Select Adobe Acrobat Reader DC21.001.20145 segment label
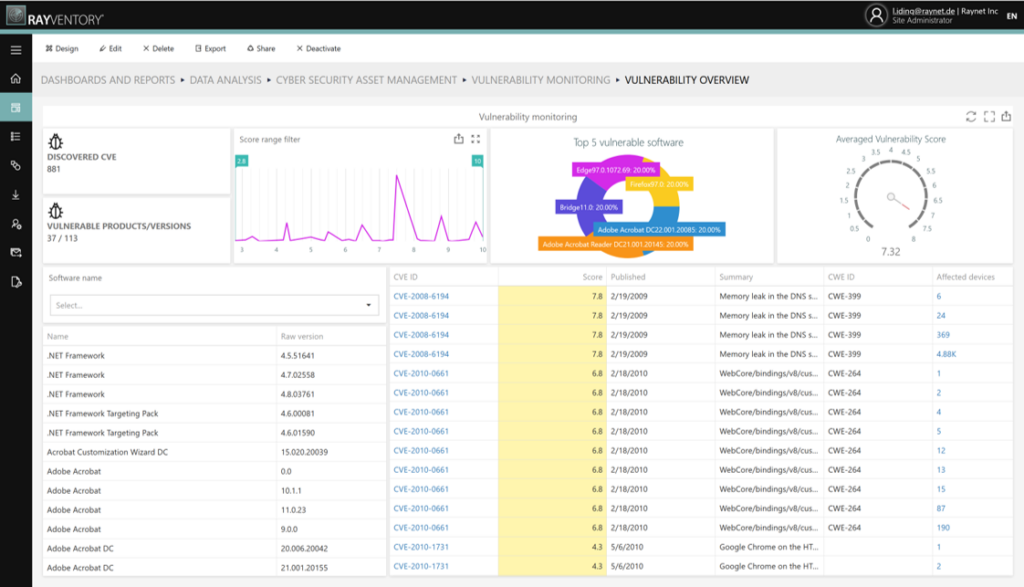The width and height of the screenshot is (1024, 587). click(x=615, y=244)
